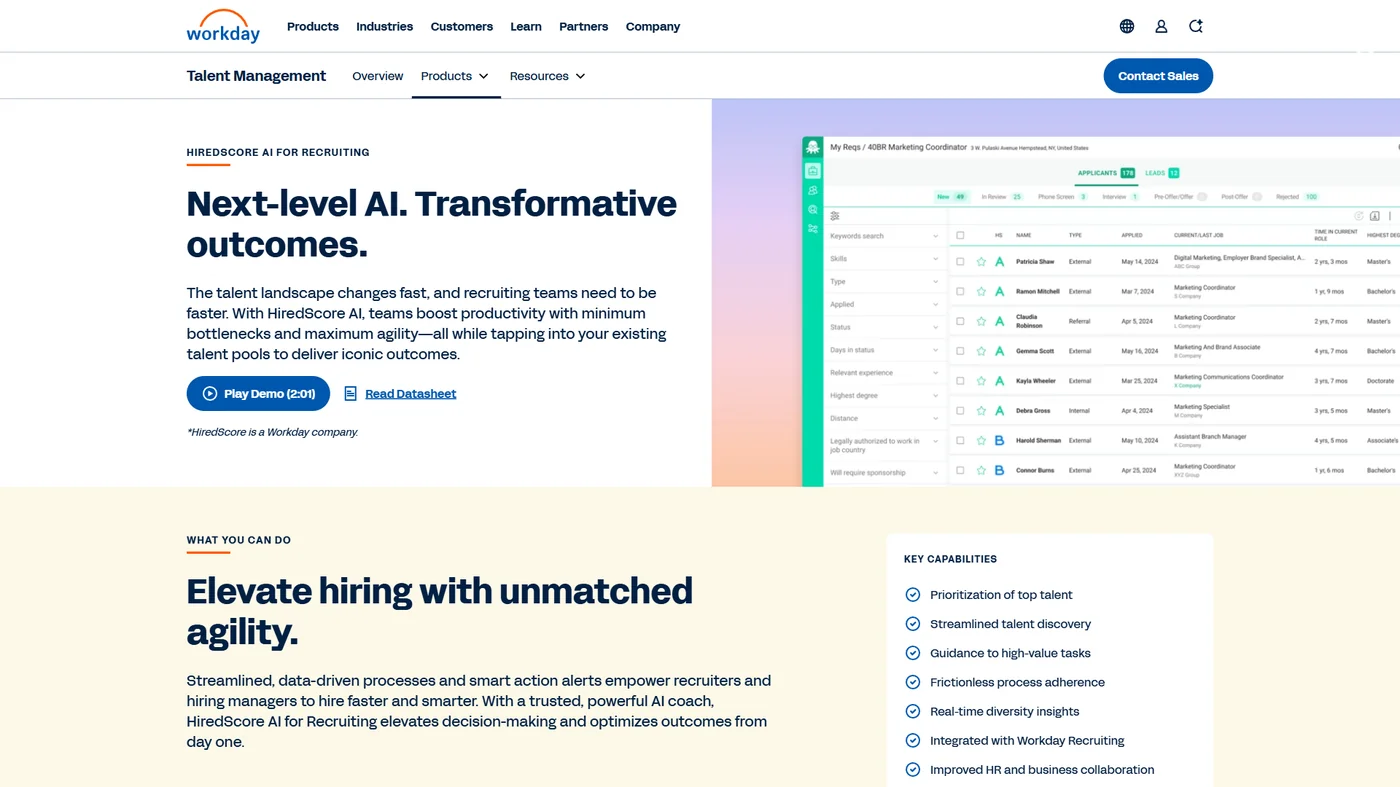Click check icon beside Prioritization of top talent
Image resolution: width=1400 pixels, height=787 pixels.
(x=912, y=594)
